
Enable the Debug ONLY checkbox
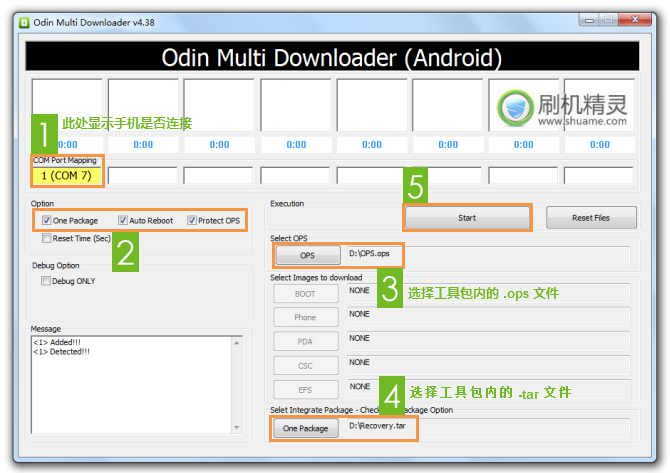click(47, 282)
